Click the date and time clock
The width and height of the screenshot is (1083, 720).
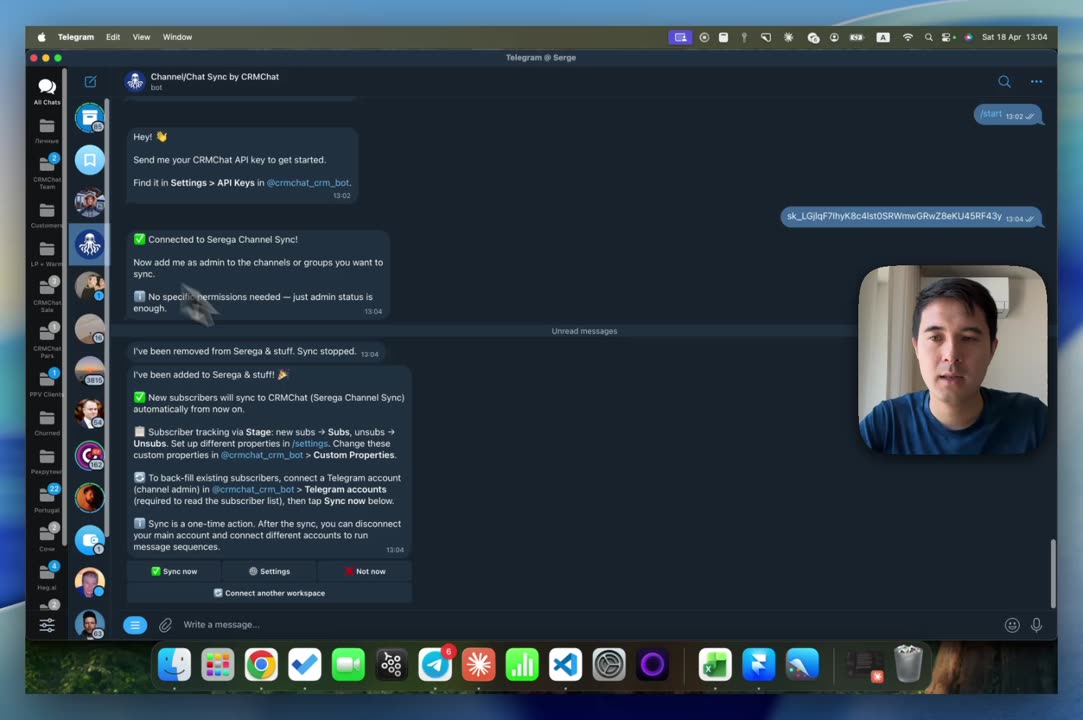pos(1014,37)
